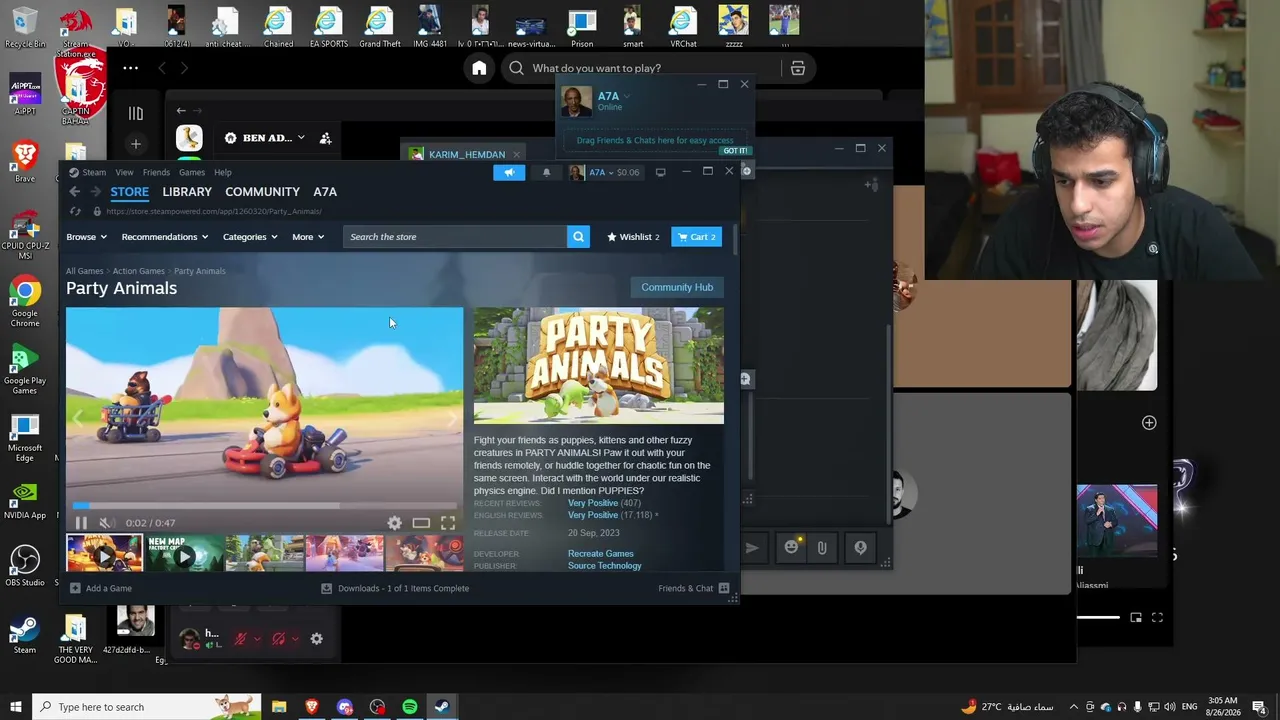Open the Games menu
Screen dimensions: 1280x720
[x=192, y=172]
